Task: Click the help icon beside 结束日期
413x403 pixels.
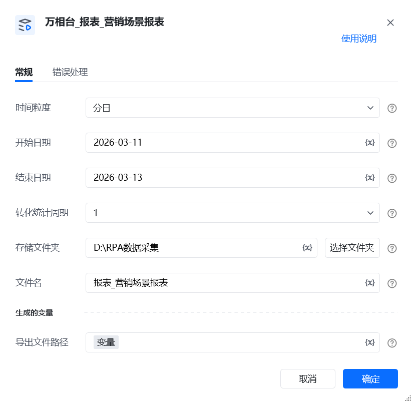Action: point(392,178)
